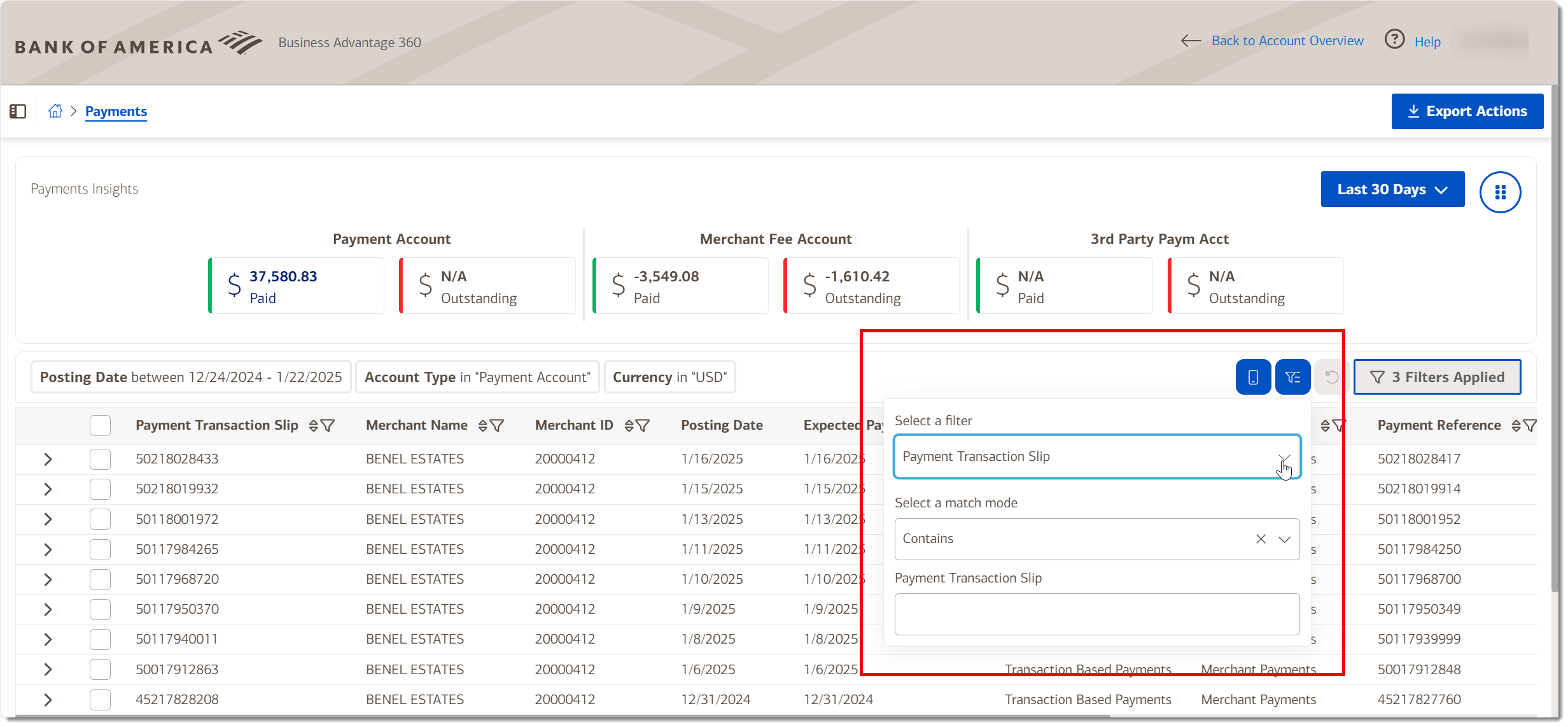Select the Merchant Fee Outstanding -1,610.42 card
The height and width of the screenshot is (727, 1568).
(x=871, y=286)
